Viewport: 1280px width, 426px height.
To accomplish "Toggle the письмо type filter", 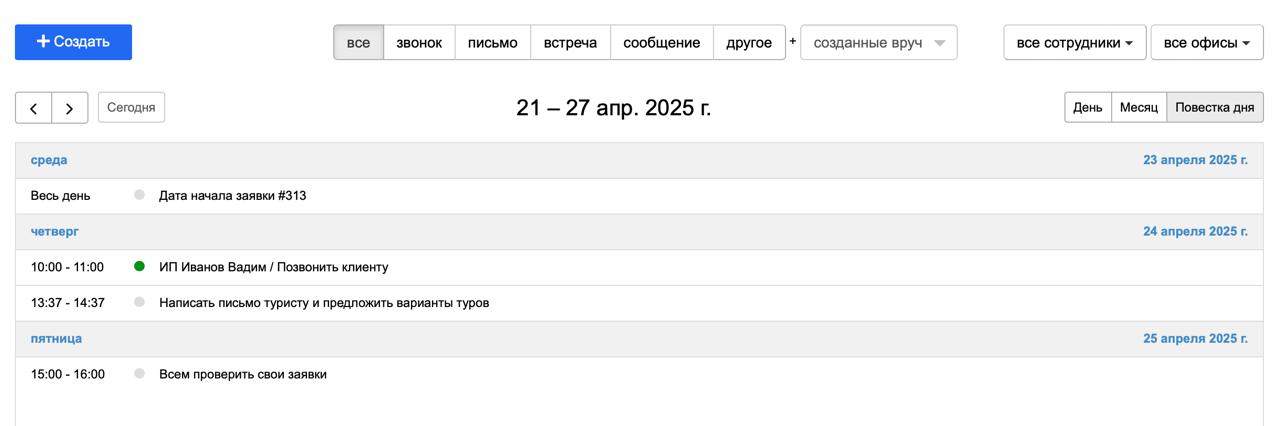I will [492, 43].
